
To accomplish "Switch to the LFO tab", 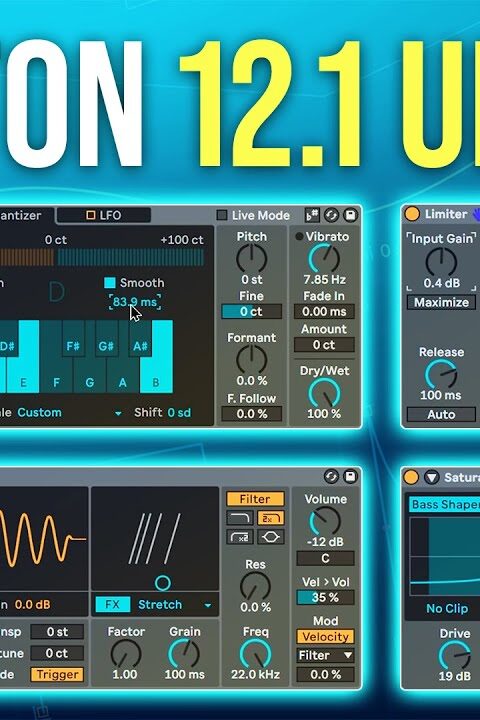I will click(x=104, y=215).
